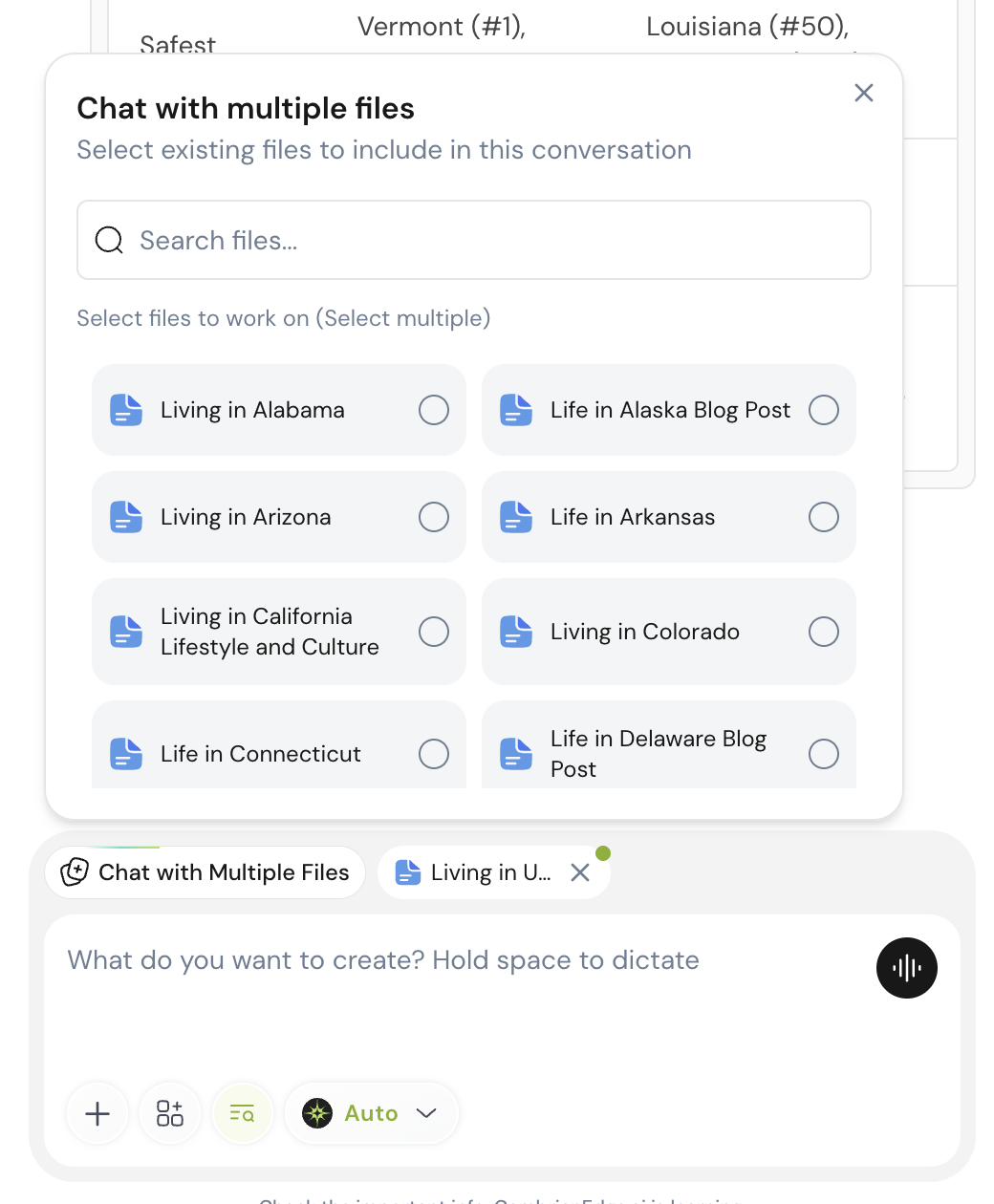The image size is (994, 1204).
Task: Click the Living in Alabama document icon
Action: [x=126, y=410]
